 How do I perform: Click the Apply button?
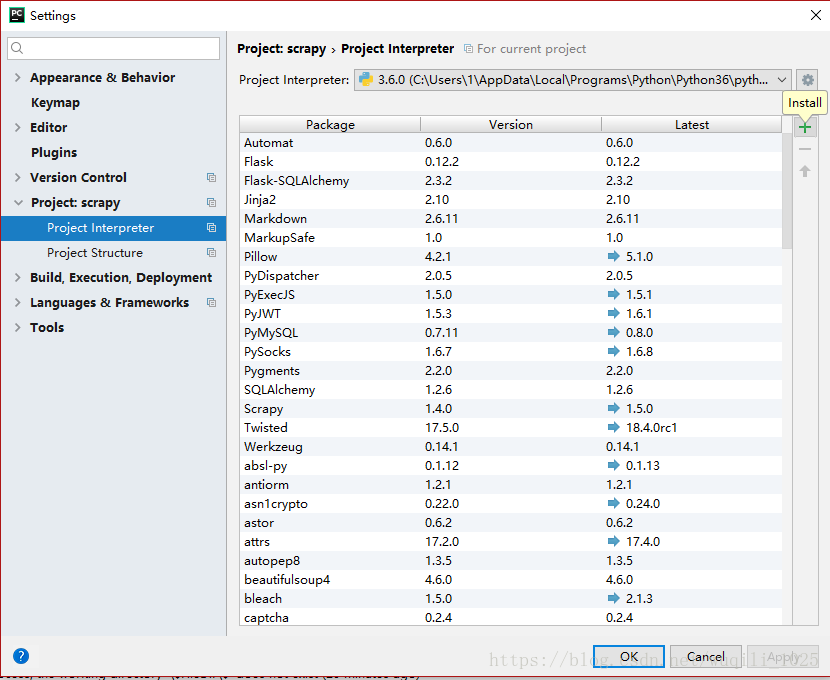click(x=783, y=657)
